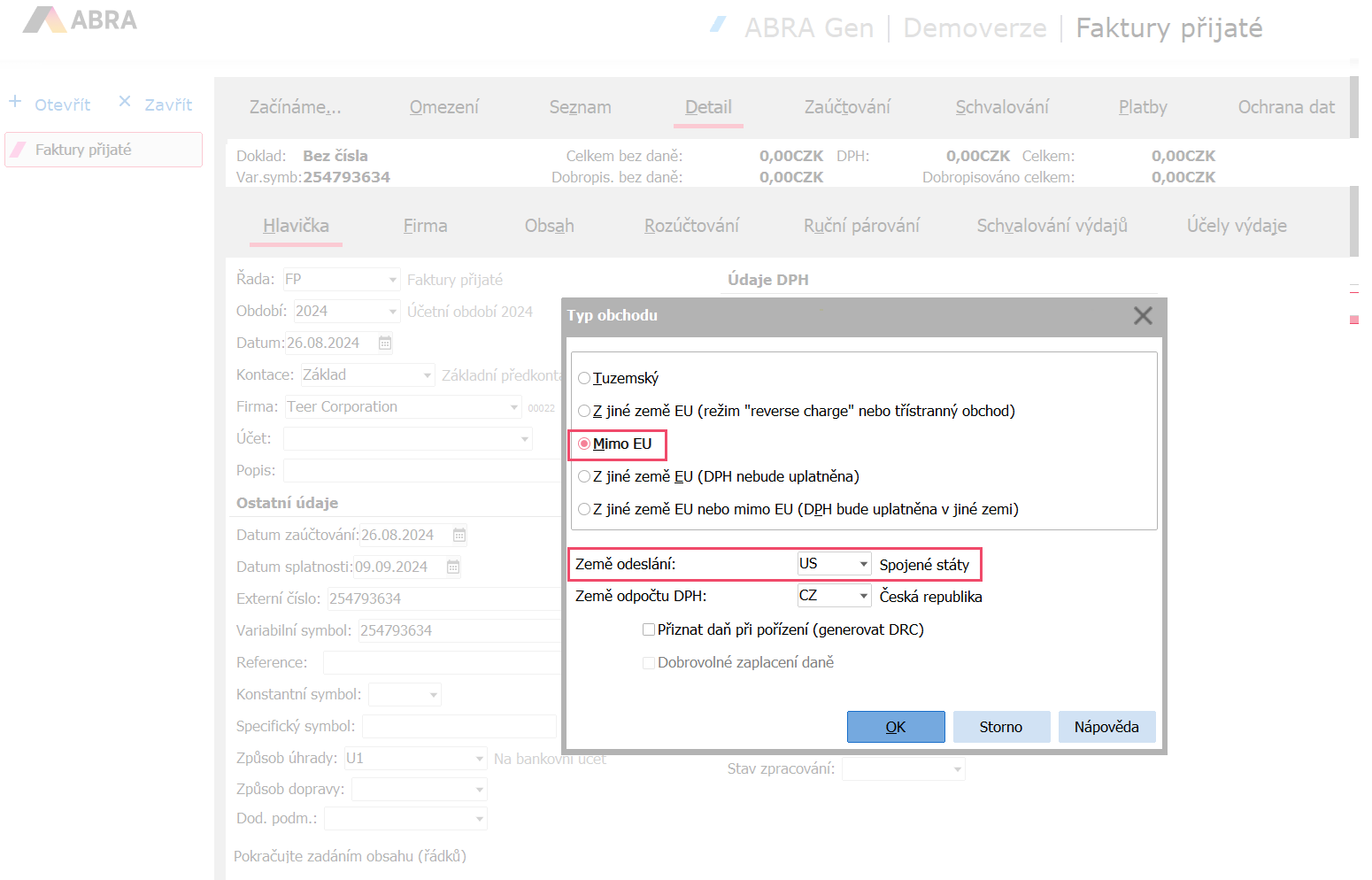
Task: Click the Externí číslo field
Action: pyautogui.click(x=444, y=599)
